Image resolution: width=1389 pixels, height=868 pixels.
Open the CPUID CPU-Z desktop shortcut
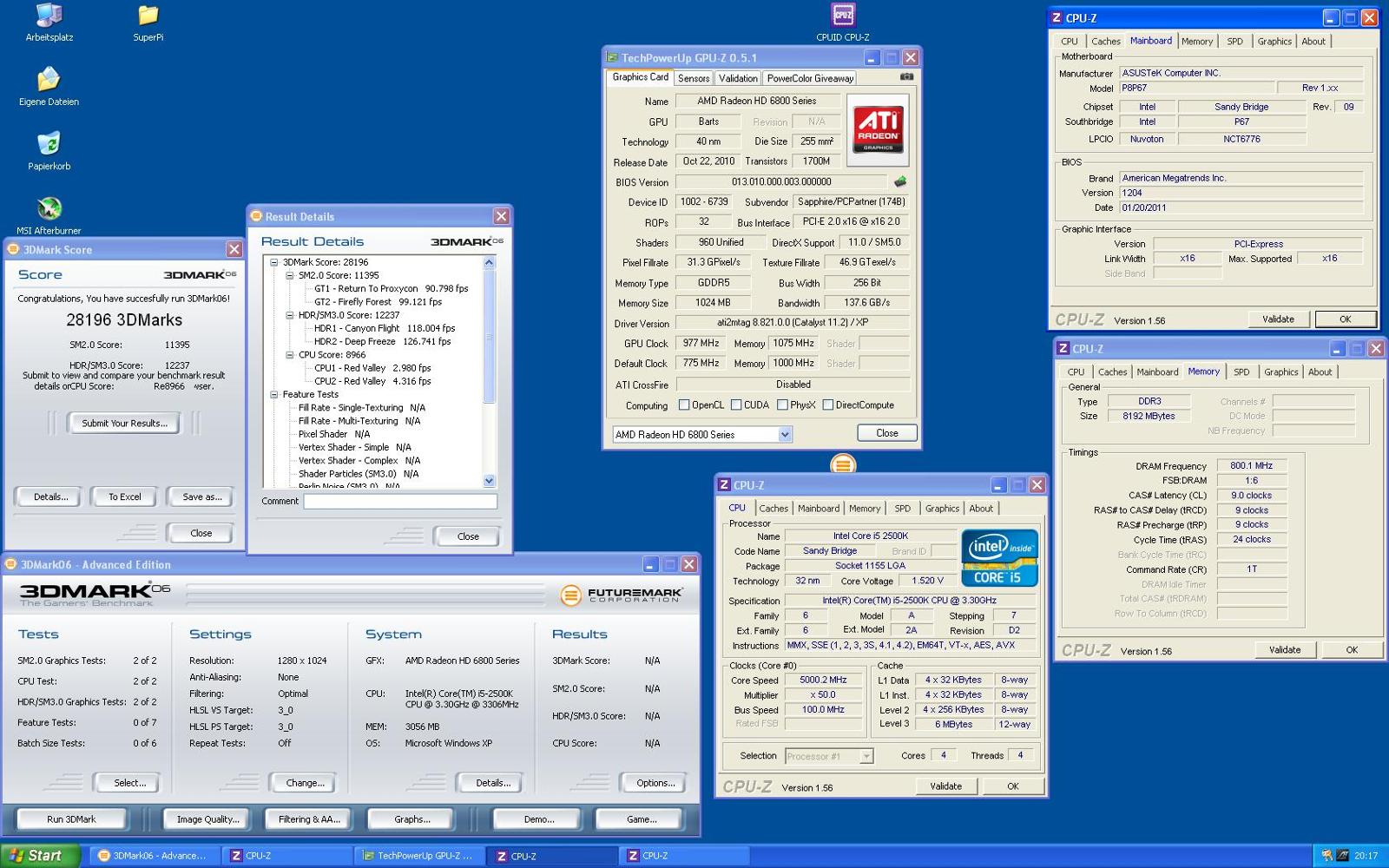[843, 23]
